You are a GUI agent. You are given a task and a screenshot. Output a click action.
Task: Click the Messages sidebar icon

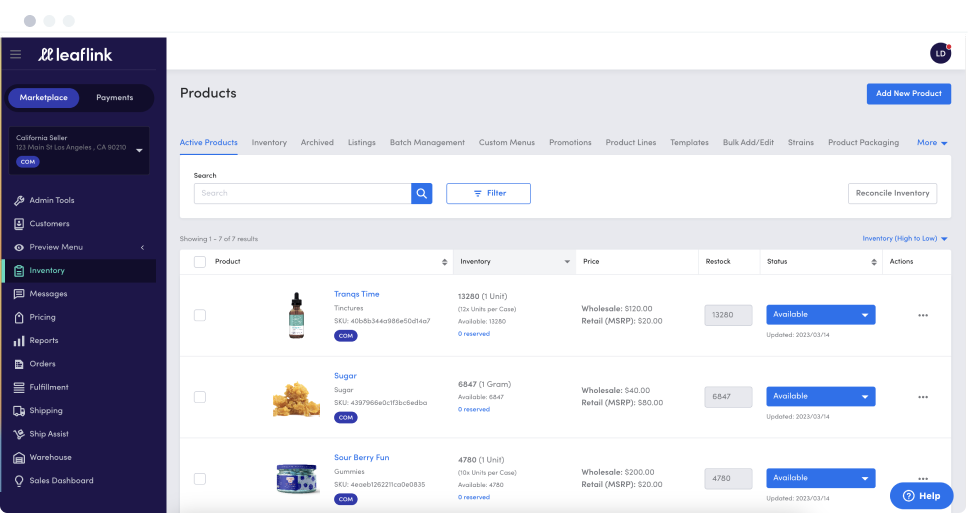[x=19, y=294]
